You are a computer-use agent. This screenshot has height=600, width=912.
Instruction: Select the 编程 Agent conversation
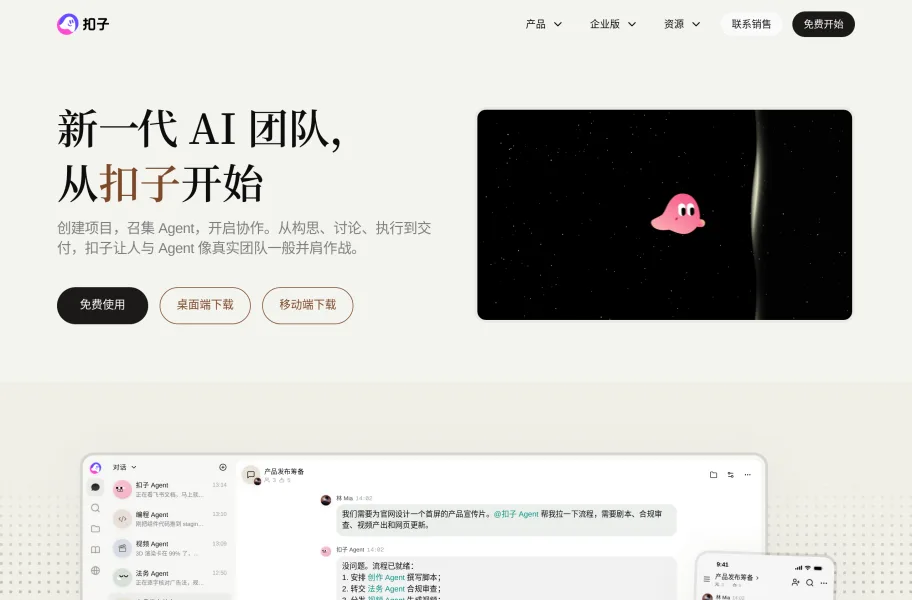coord(170,519)
